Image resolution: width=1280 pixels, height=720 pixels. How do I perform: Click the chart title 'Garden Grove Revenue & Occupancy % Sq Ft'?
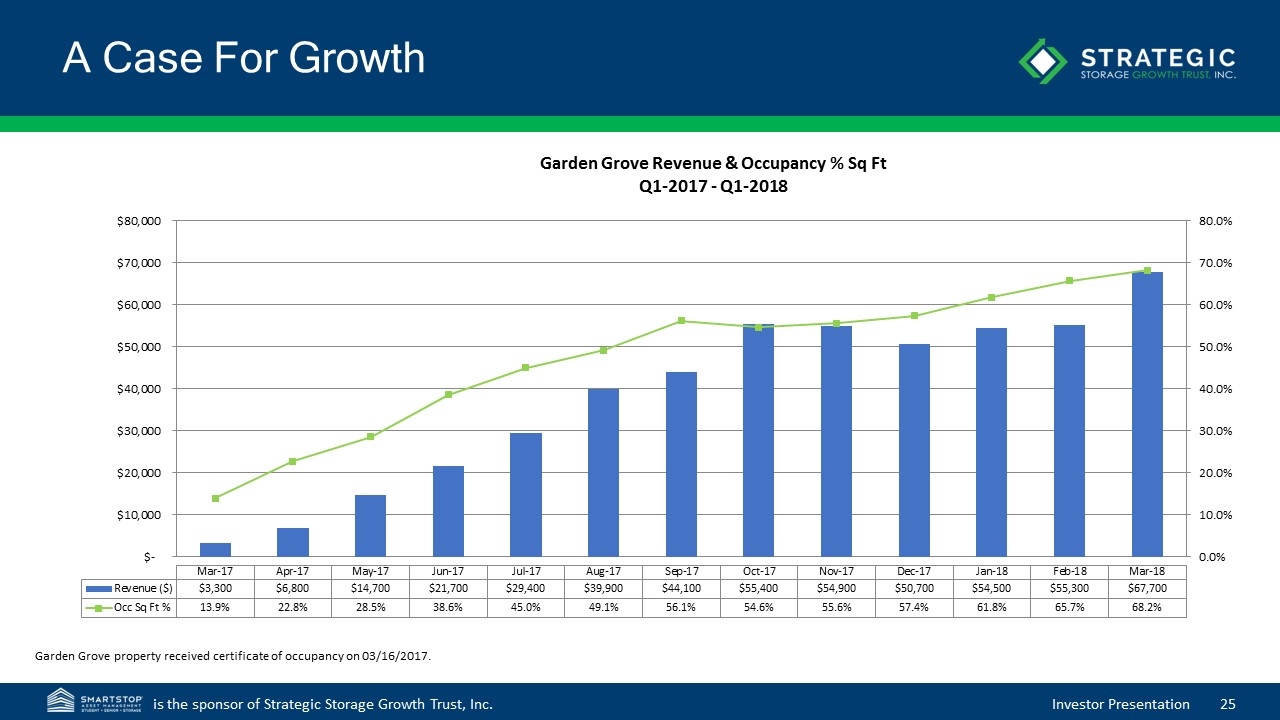tap(714, 164)
